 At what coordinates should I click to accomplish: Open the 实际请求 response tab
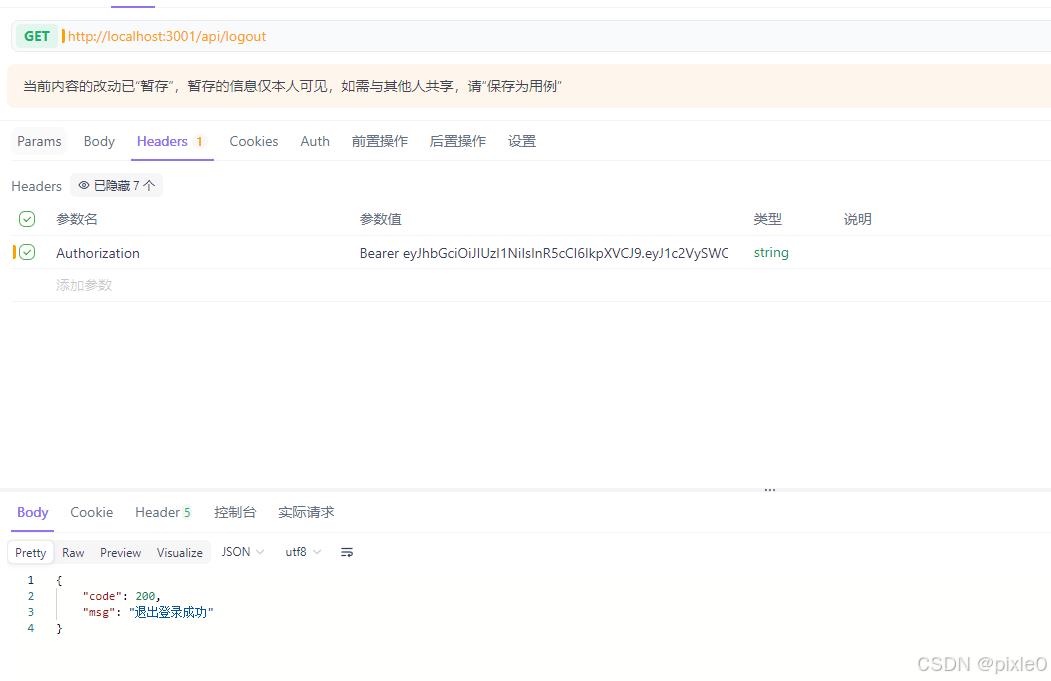coord(305,511)
